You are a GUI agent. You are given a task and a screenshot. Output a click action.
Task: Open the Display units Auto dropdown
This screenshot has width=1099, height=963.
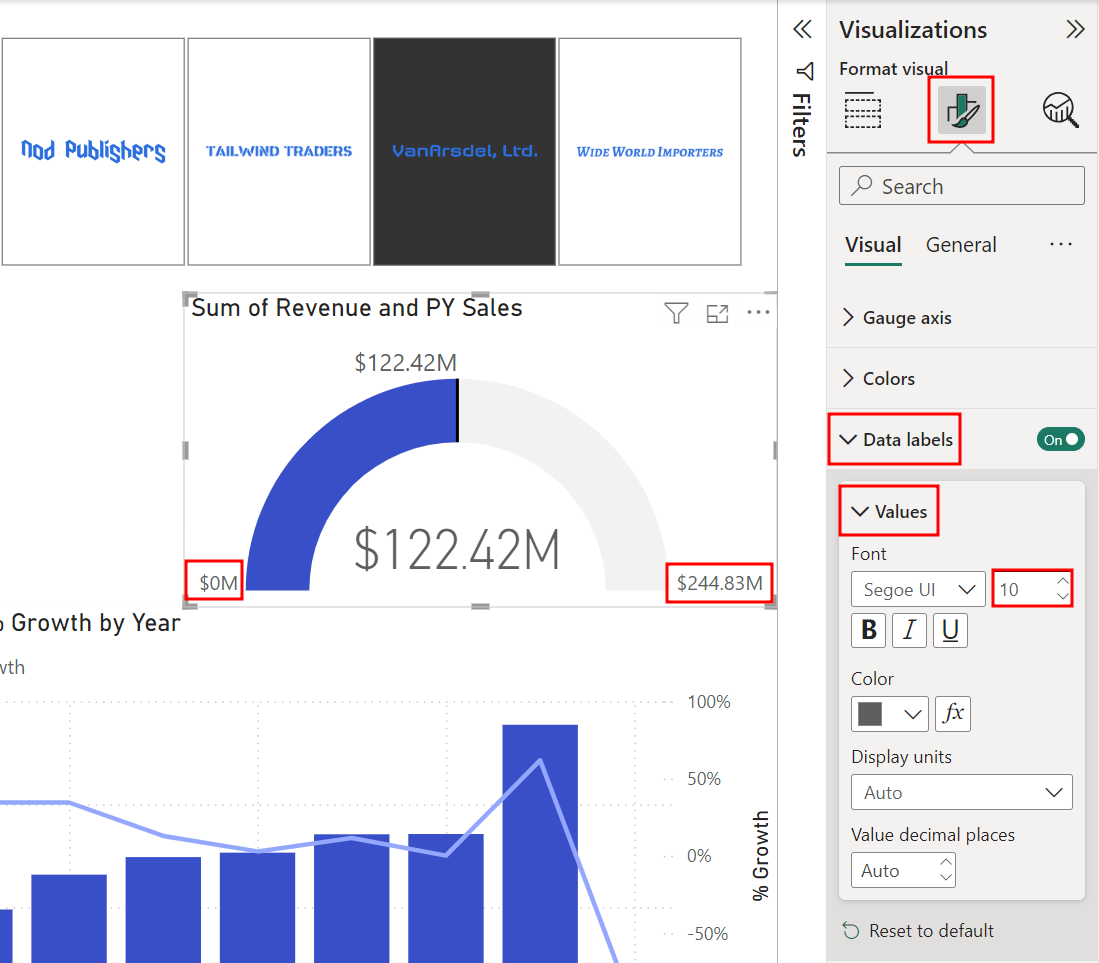(961, 792)
